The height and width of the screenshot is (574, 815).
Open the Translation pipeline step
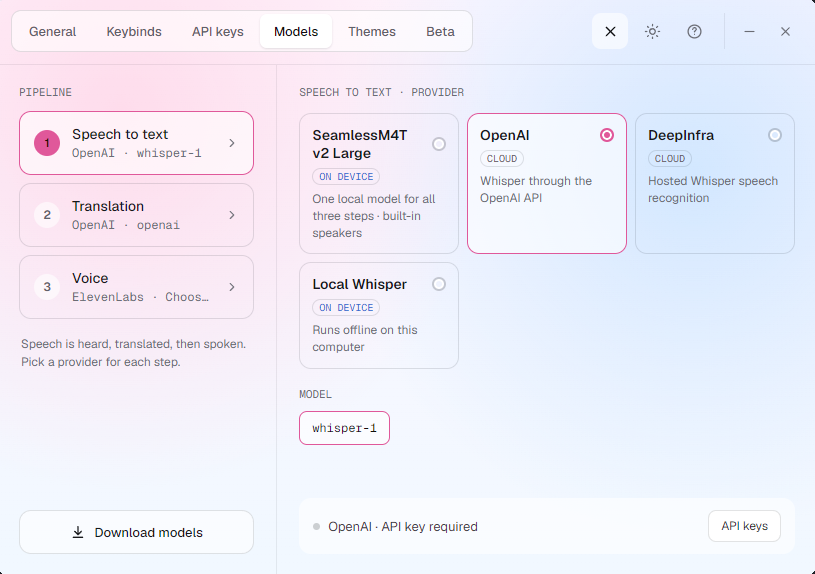[136, 215]
